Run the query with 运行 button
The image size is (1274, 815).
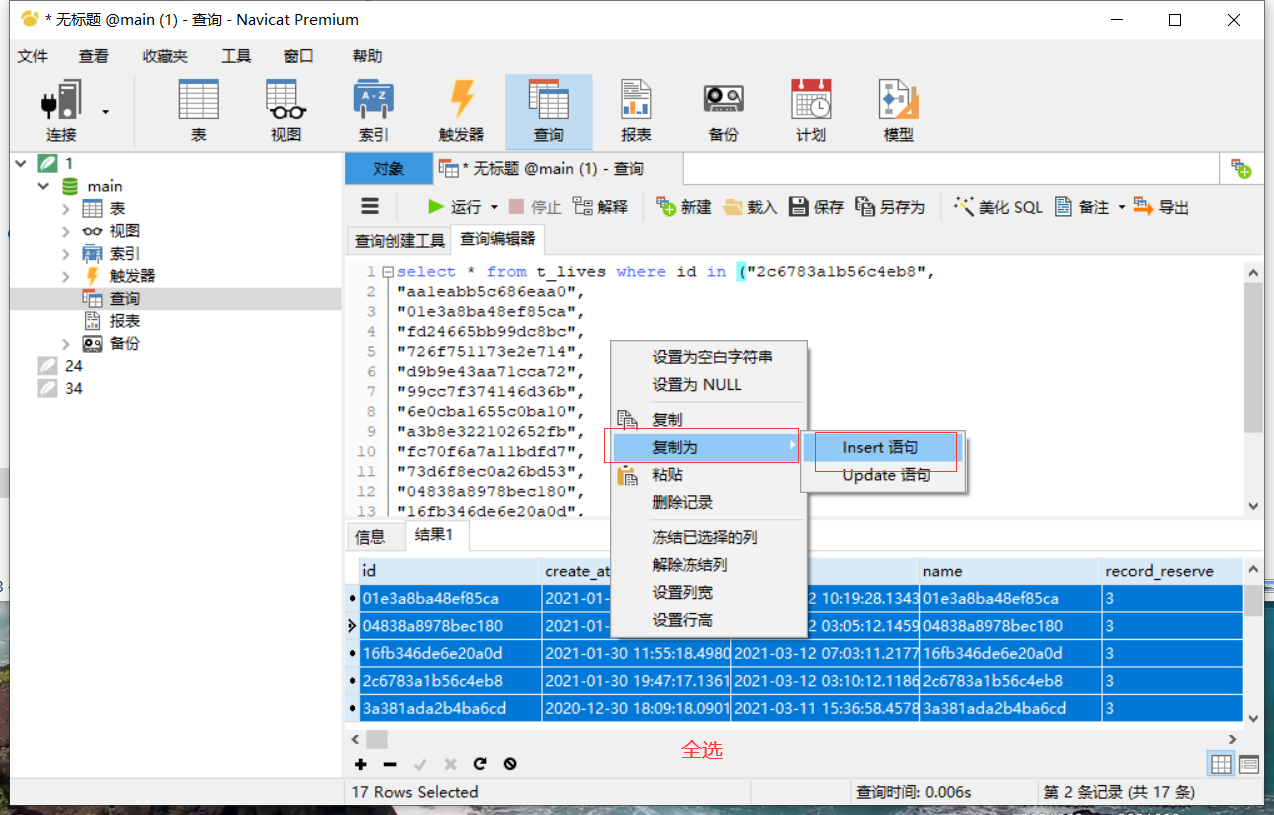(455, 207)
